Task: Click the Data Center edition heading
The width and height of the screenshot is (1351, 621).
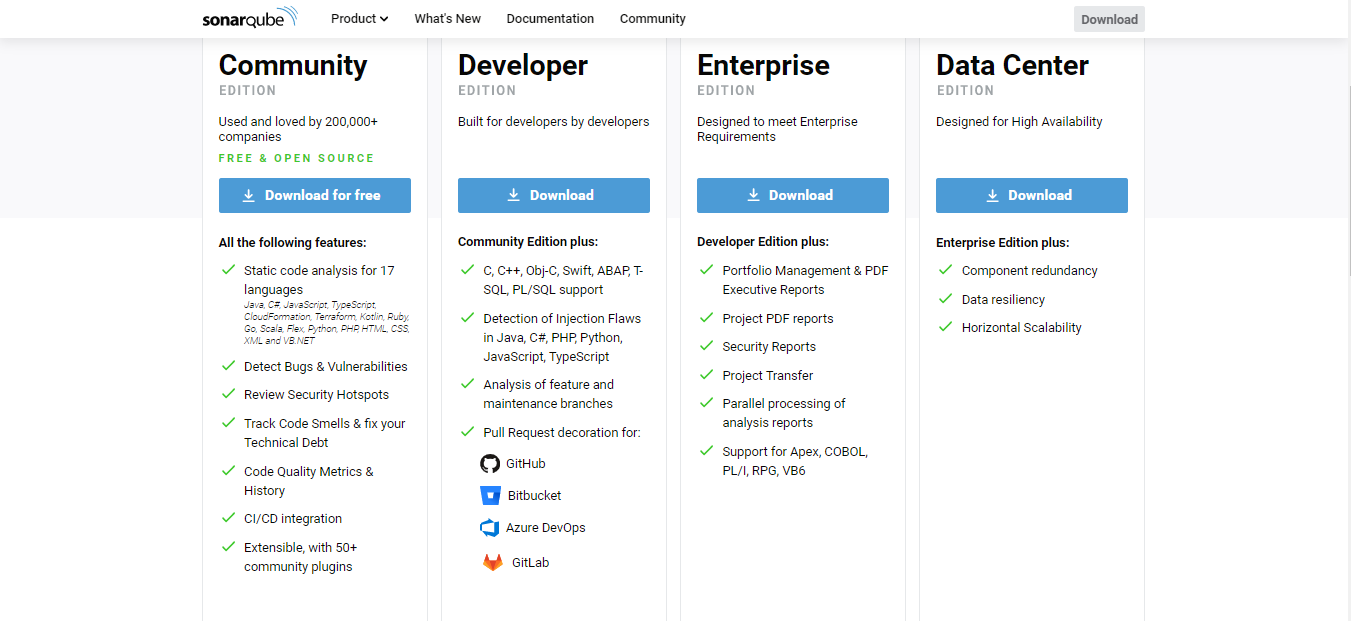Action: [1012, 65]
